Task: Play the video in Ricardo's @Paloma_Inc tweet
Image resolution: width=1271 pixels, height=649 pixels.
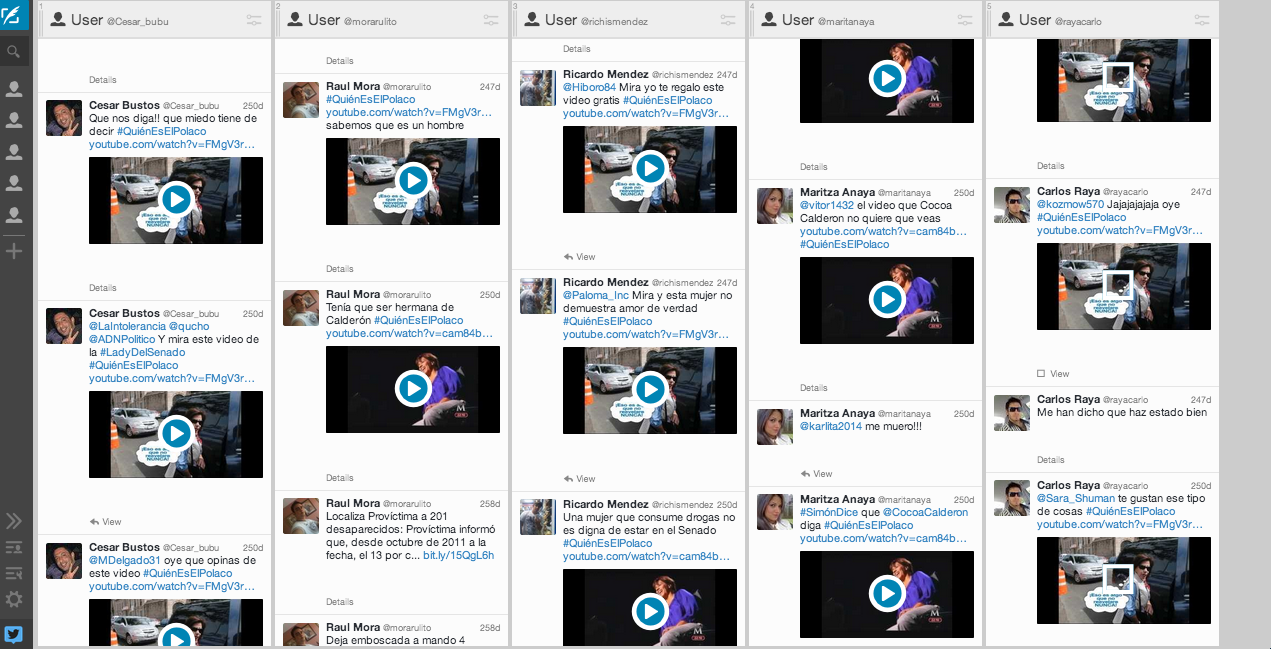Action: pyautogui.click(x=650, y=389)
